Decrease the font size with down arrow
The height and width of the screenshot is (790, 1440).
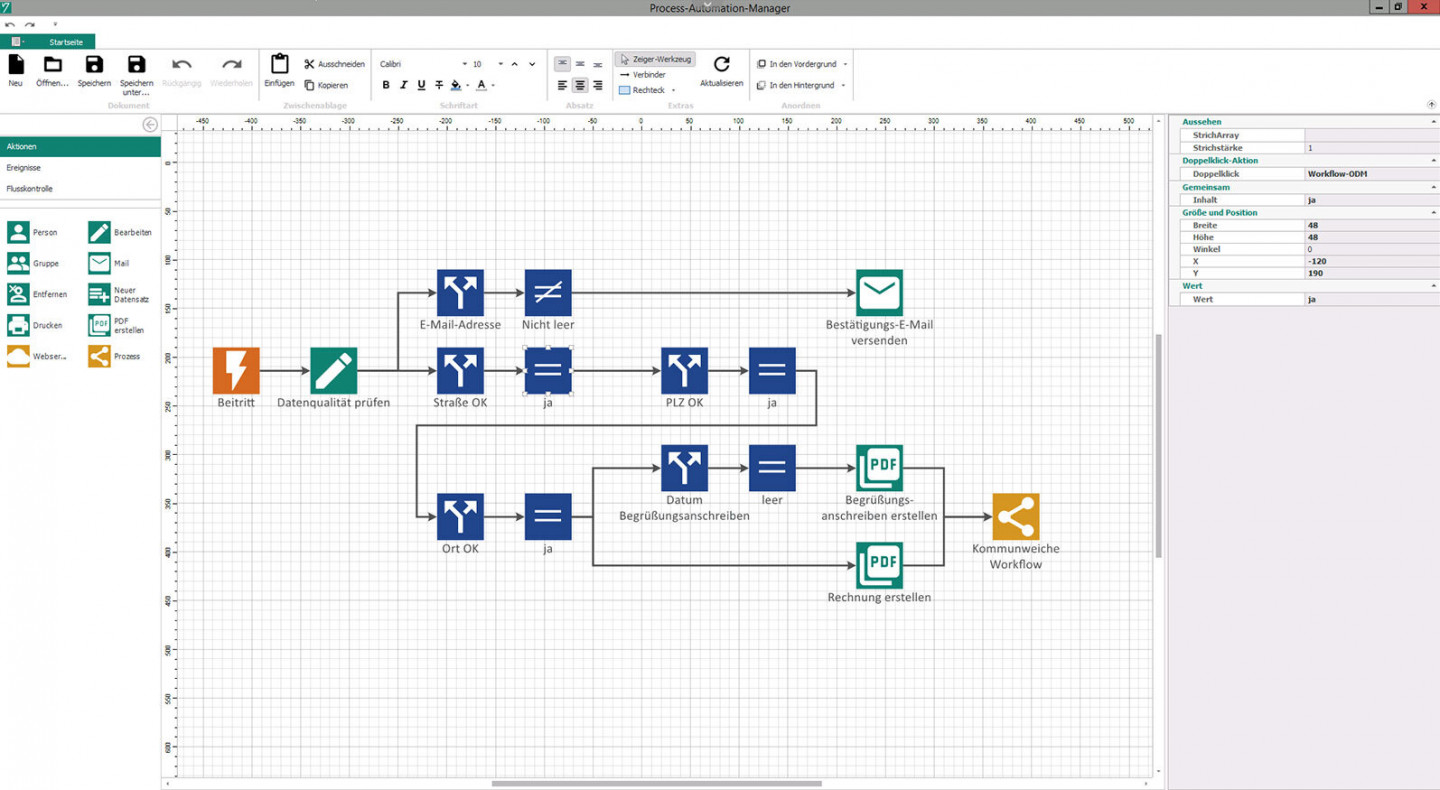click(532, 64)
